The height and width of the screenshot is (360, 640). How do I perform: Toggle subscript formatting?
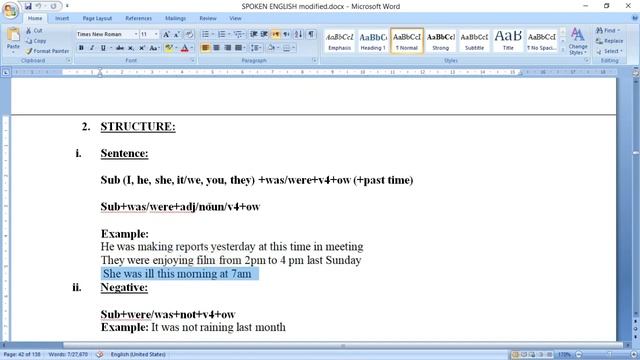131,48
